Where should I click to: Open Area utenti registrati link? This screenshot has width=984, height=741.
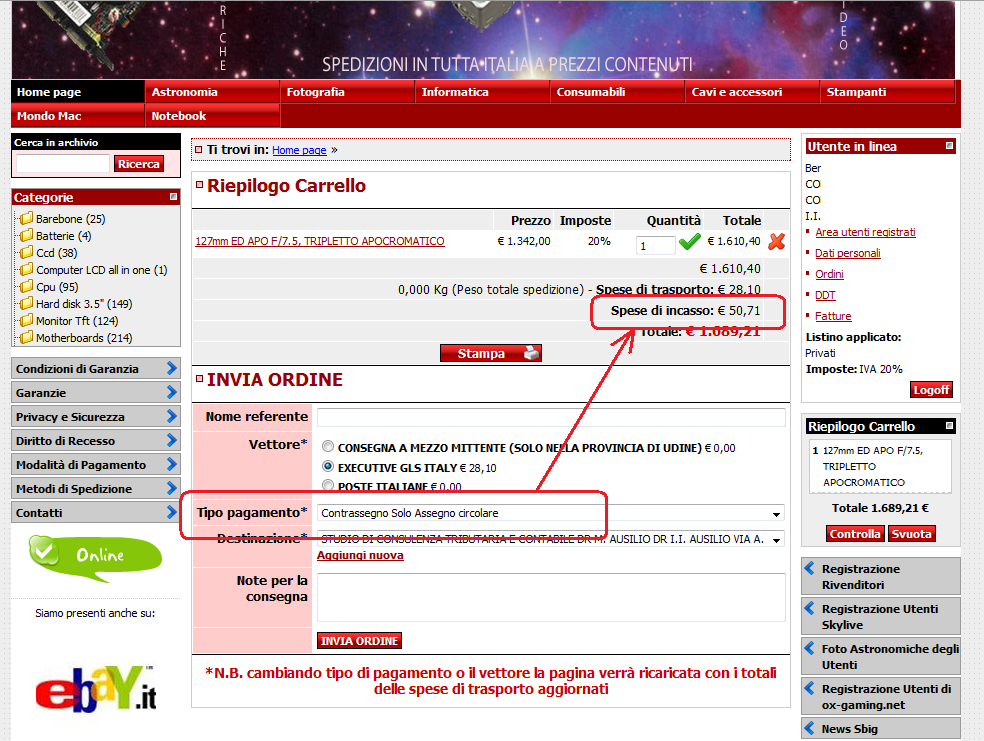[865, 232]
